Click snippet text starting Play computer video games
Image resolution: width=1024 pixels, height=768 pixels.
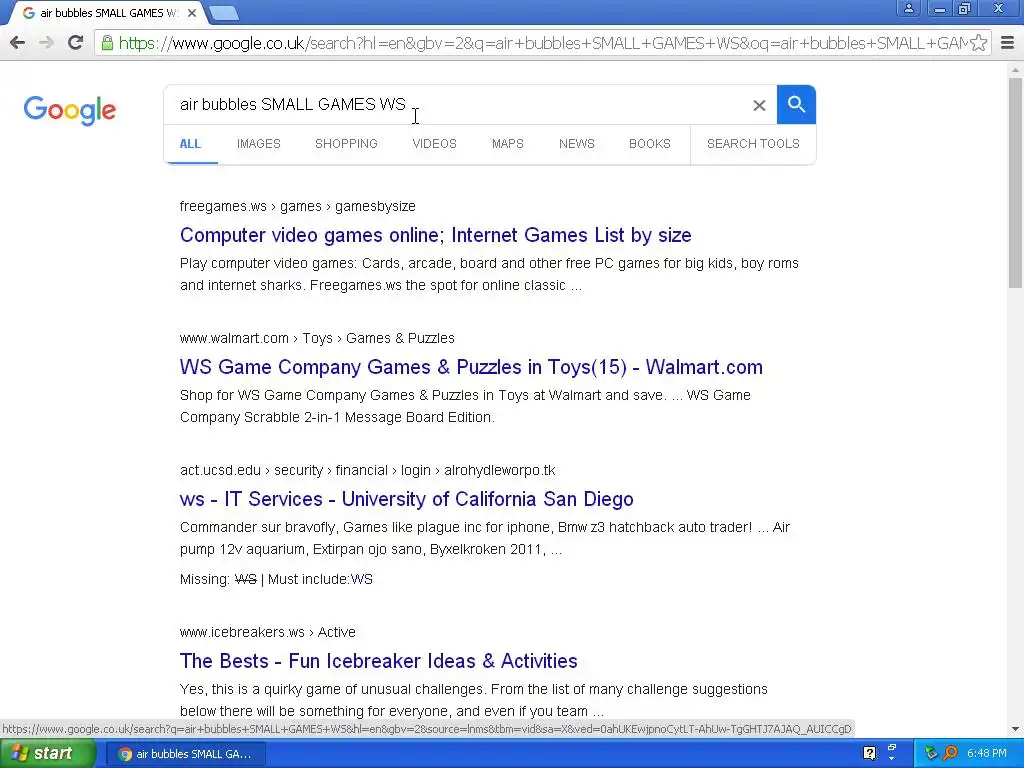[x=489, y=274]
